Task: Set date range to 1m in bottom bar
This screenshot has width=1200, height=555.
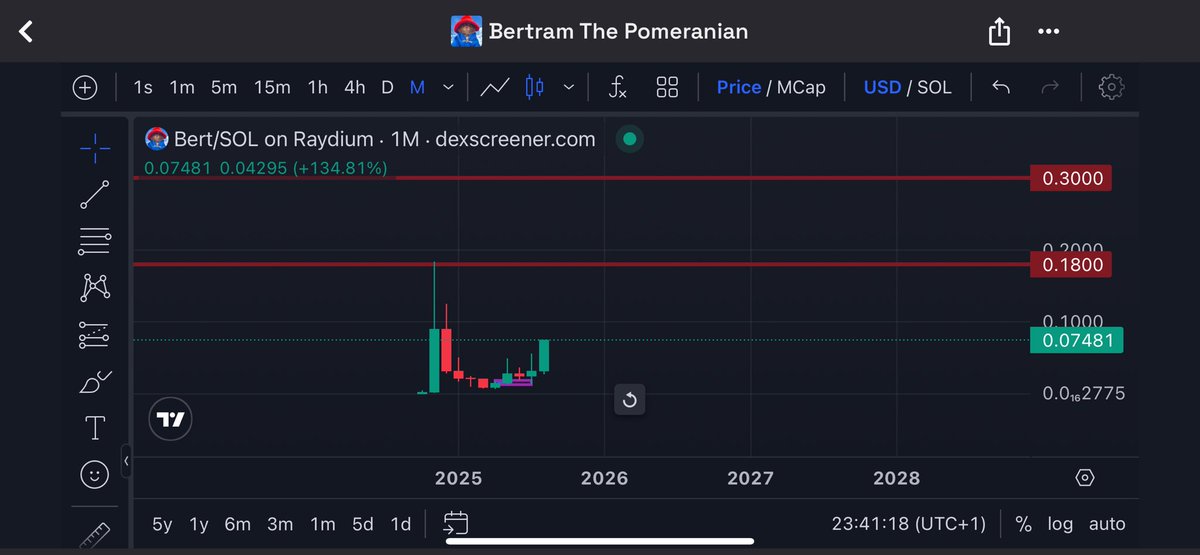Action: (323, 524)
